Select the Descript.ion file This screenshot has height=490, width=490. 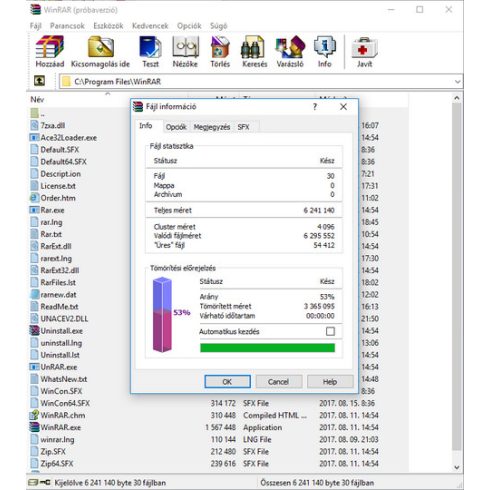[x=60, y=174]
